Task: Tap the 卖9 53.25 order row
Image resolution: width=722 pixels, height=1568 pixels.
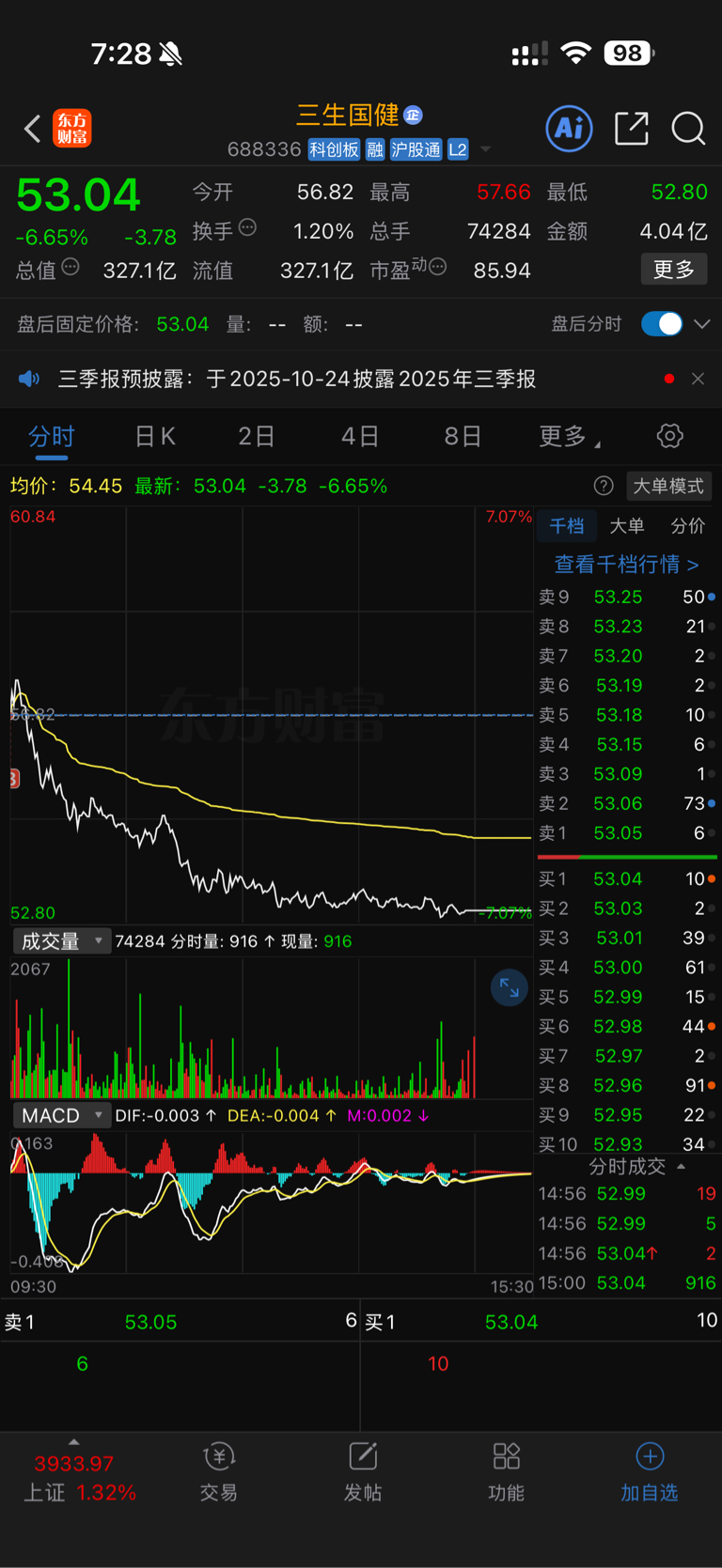Action: point(627,597)
